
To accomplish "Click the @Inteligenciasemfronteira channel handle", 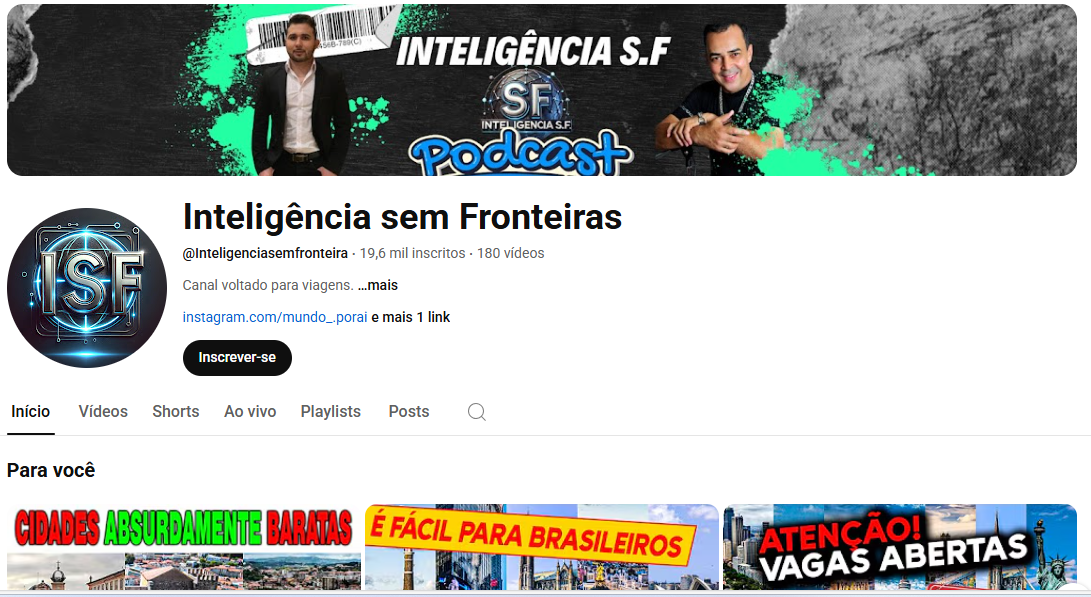I will 265,253.
